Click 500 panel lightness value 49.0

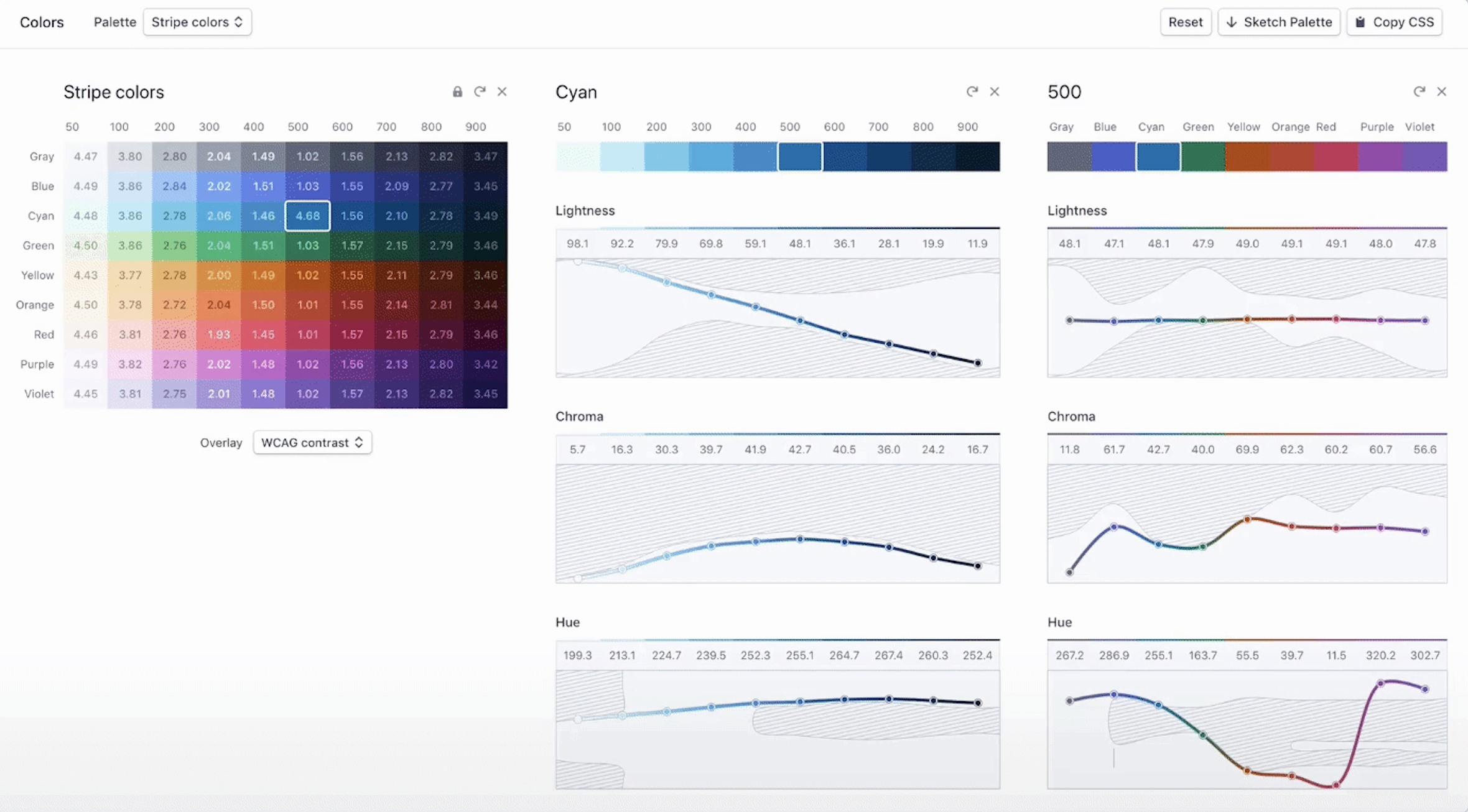[x=1247, y=244]
